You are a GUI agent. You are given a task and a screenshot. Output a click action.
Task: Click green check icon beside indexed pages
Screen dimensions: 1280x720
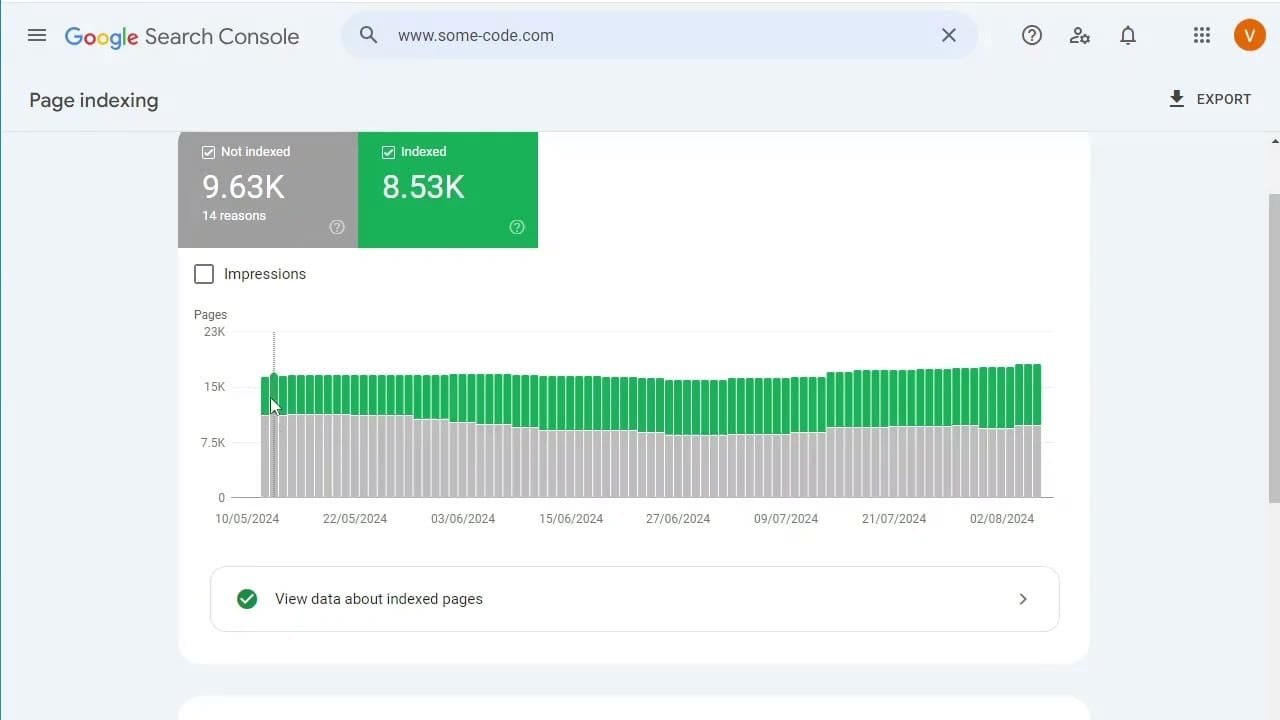pos(247,599)
